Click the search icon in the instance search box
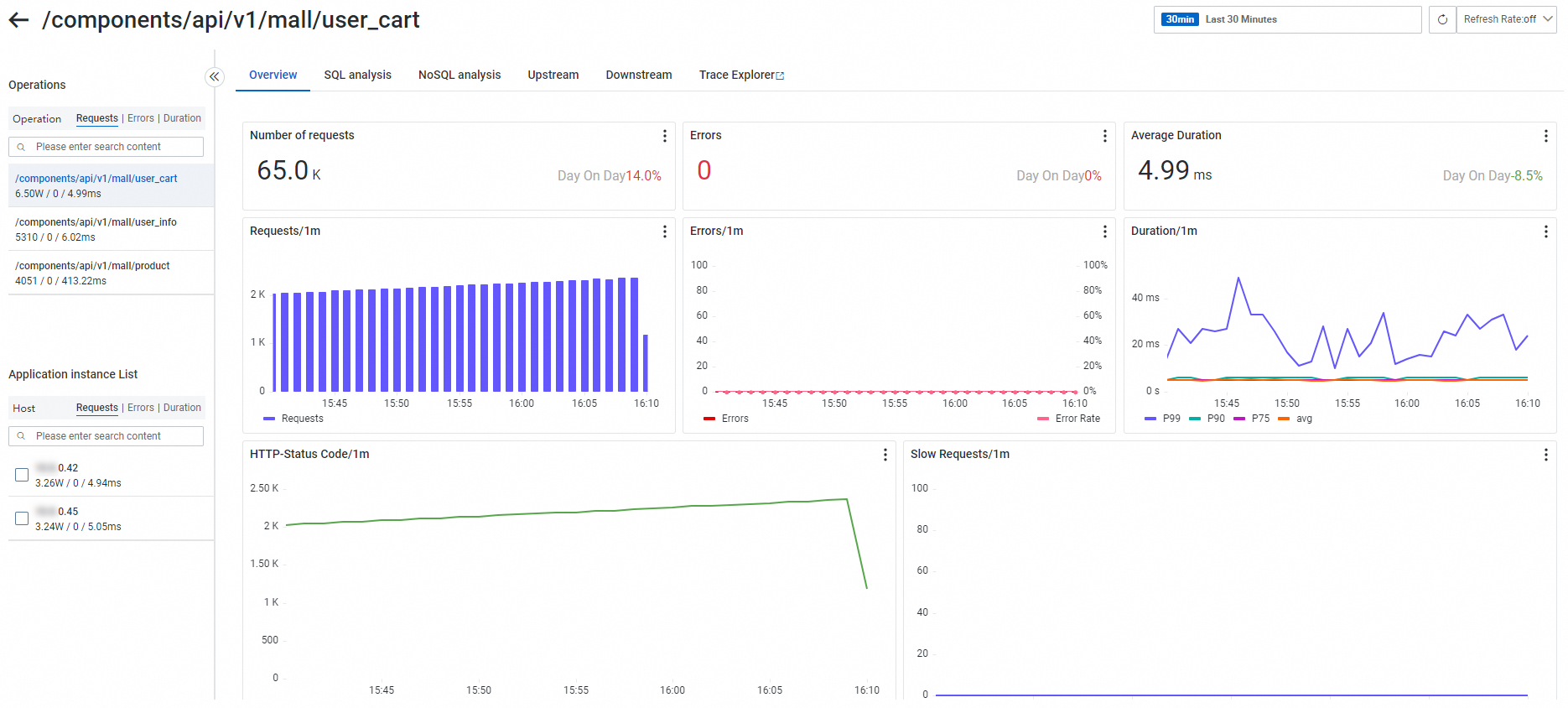 [x=21, y=436]
